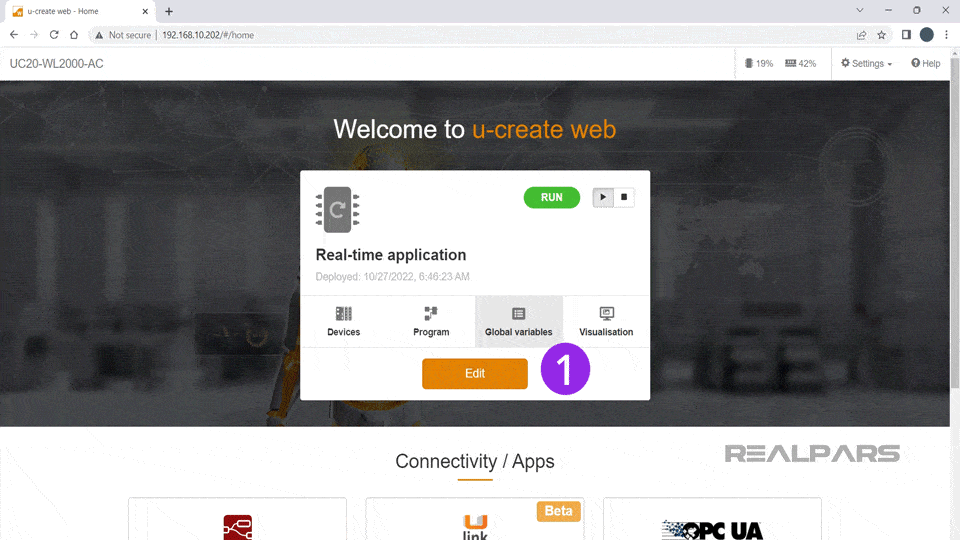Click the browser back arrow

[x=14, y=35]
